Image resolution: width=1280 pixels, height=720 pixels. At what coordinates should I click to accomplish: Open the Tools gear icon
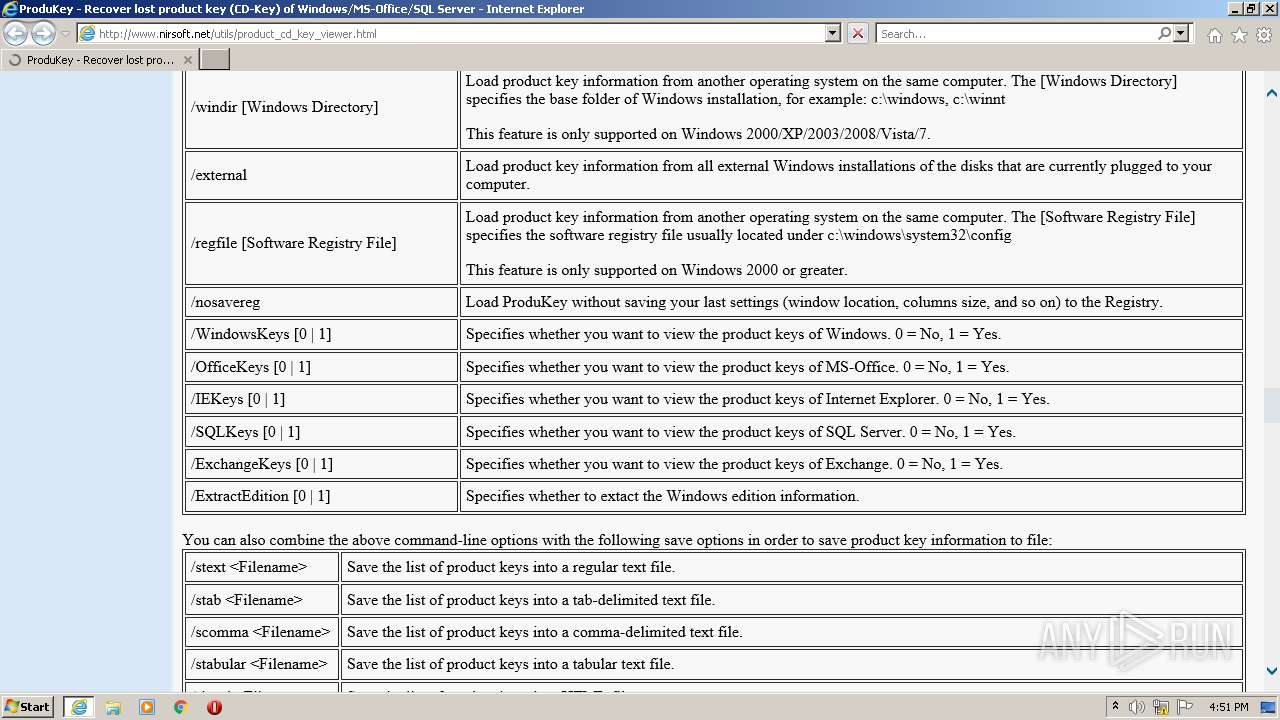tap(1264, 35)
